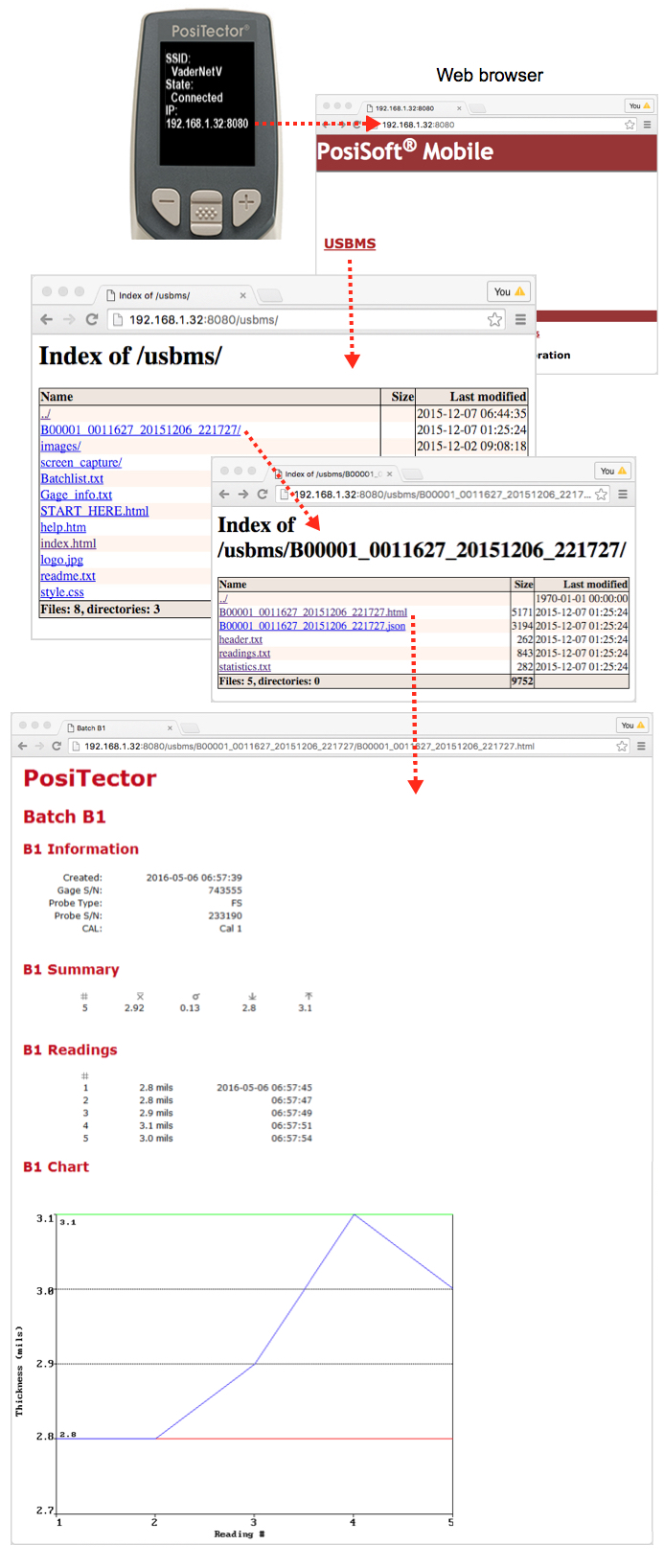Open the Gage_info.txt file link
The image size is (664, 1568).
tap(77, 496)
